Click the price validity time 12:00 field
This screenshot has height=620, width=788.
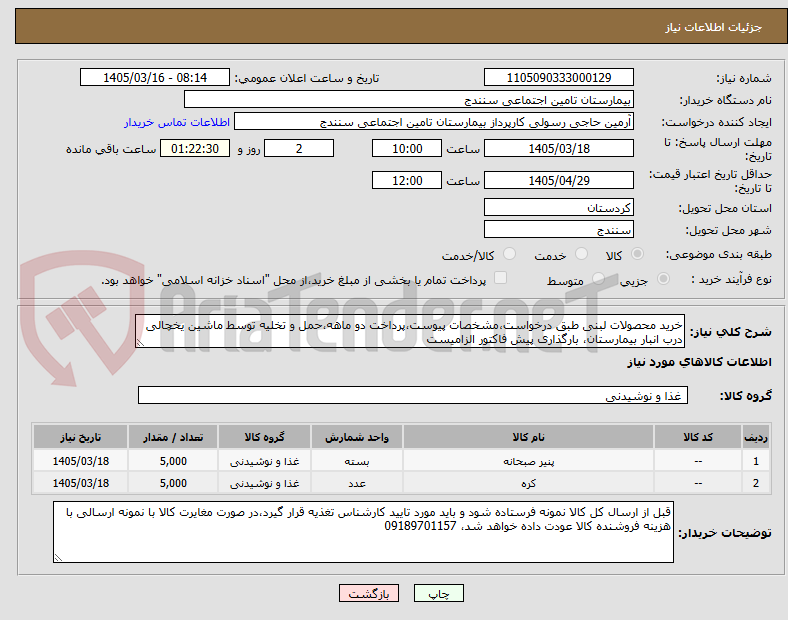click(407, 180)
